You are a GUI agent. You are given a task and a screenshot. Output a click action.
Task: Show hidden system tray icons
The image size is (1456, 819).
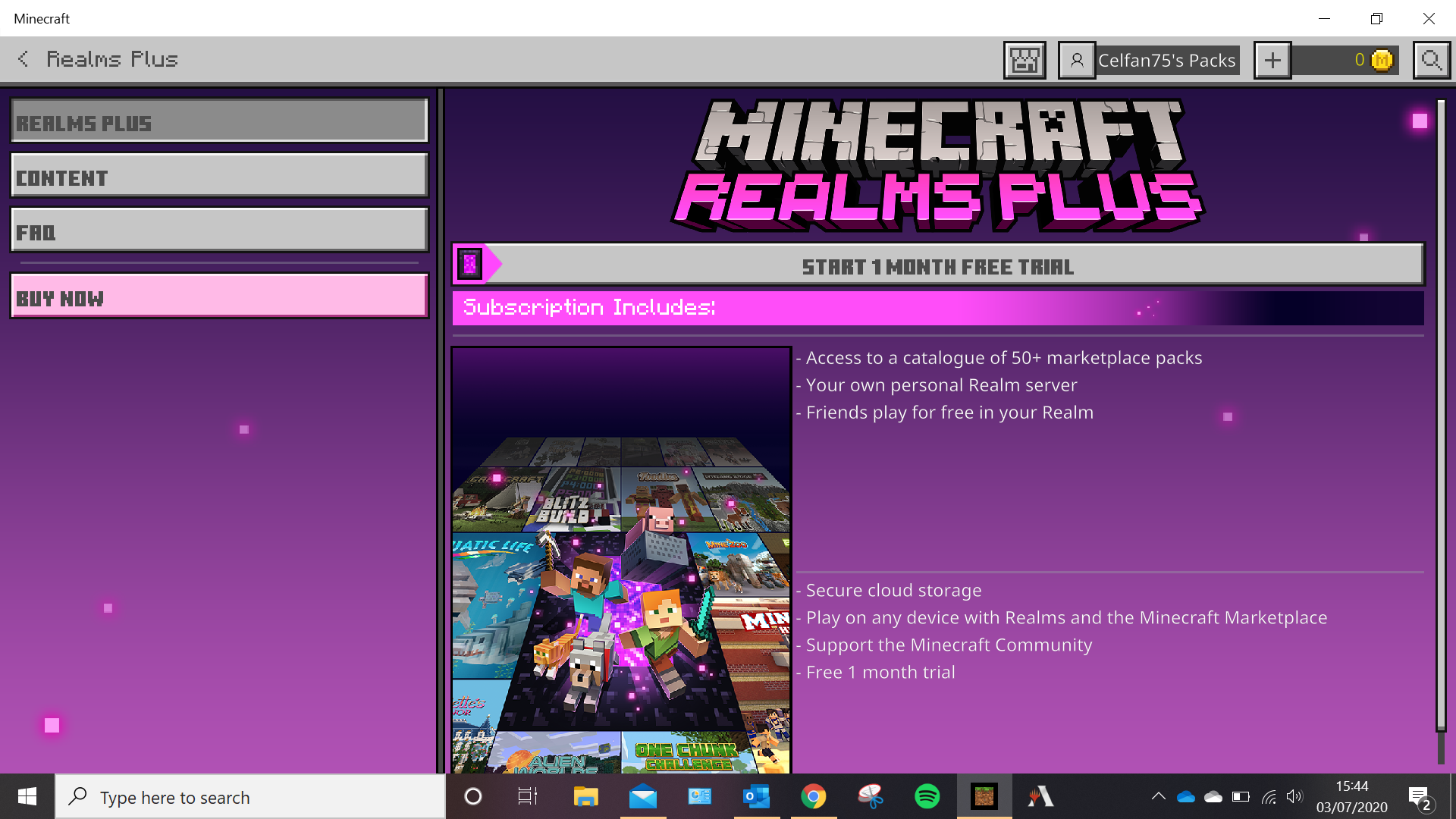point(1158,796)
